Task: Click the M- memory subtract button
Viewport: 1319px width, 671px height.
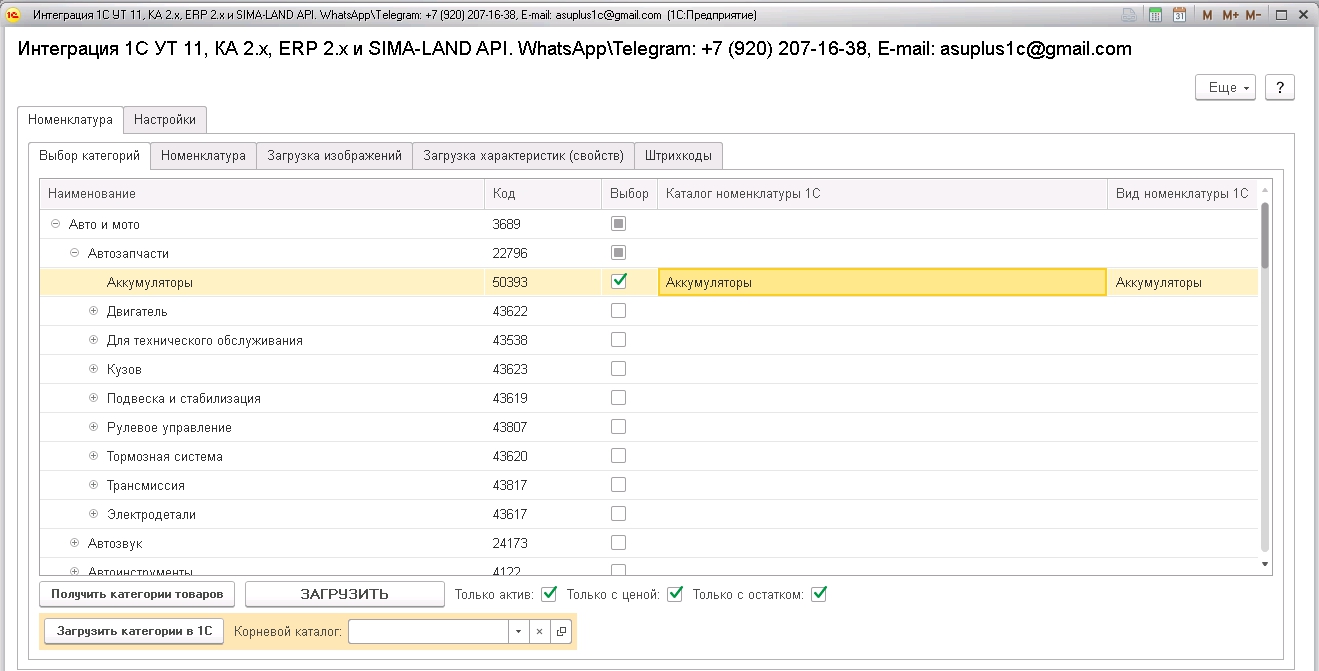Action: click(1253, 15)
